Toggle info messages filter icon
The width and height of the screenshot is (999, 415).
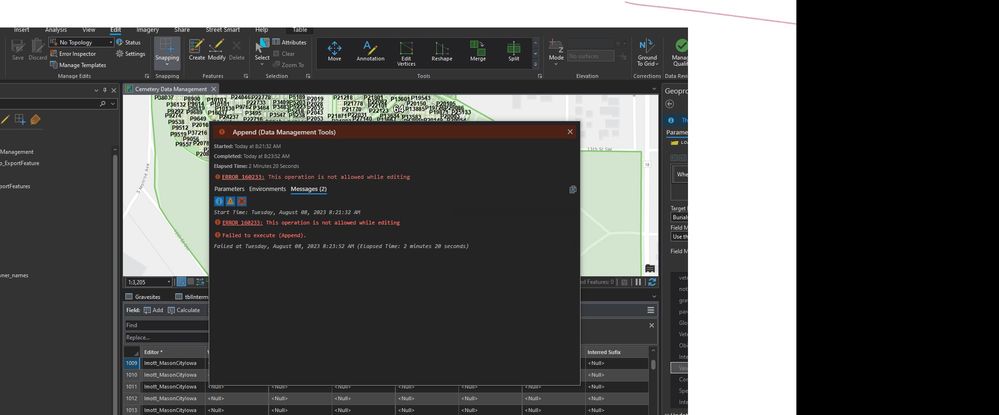tap(219, 201)
